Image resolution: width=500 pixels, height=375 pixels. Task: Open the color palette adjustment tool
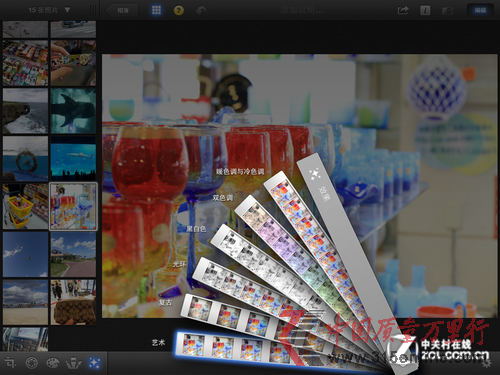click(52, 363)
